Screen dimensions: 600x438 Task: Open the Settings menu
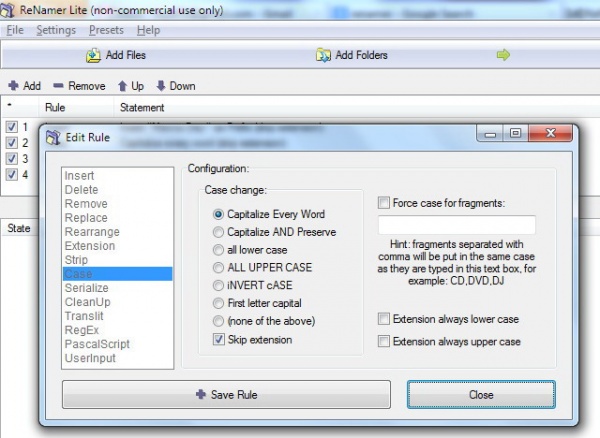tap(56, 30)
